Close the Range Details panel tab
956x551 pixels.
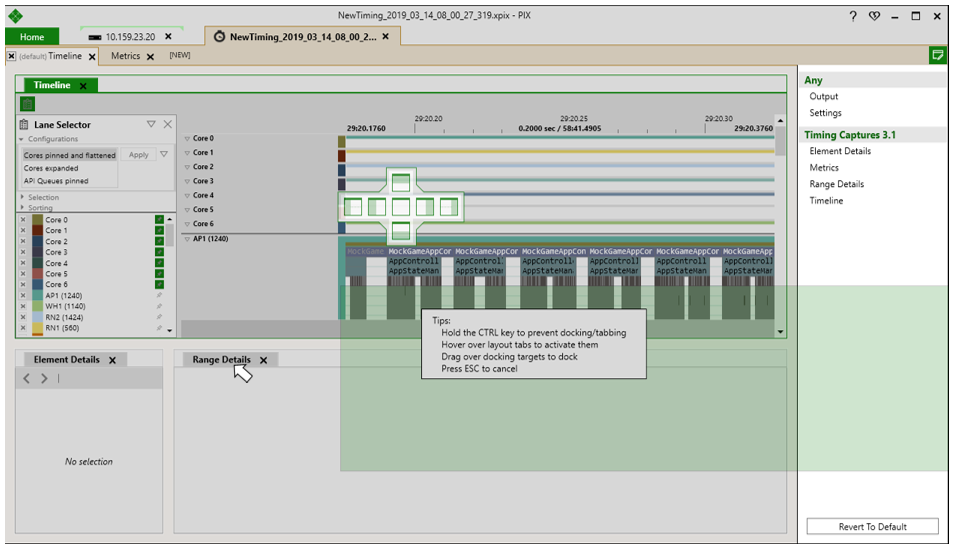(x=263, y=360)
